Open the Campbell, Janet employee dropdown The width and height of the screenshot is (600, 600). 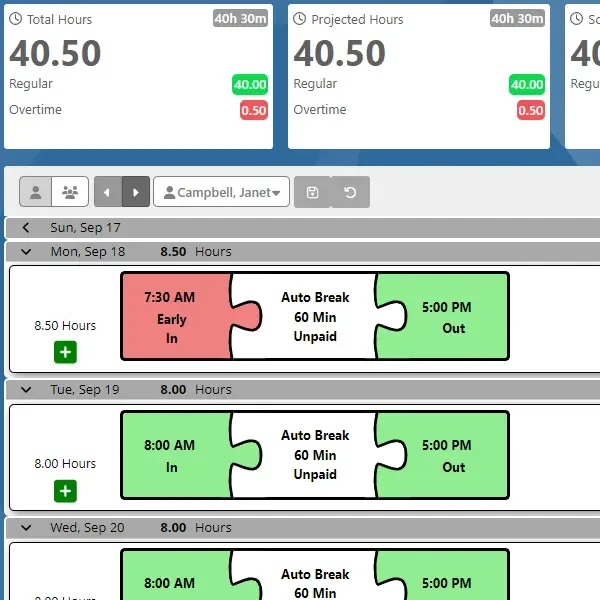(x=222, y=192)
